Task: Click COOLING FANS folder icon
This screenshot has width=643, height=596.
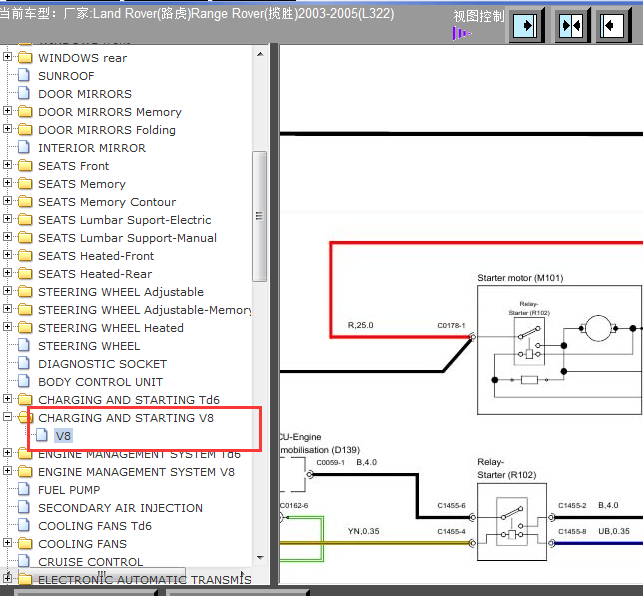Action: 25,543
